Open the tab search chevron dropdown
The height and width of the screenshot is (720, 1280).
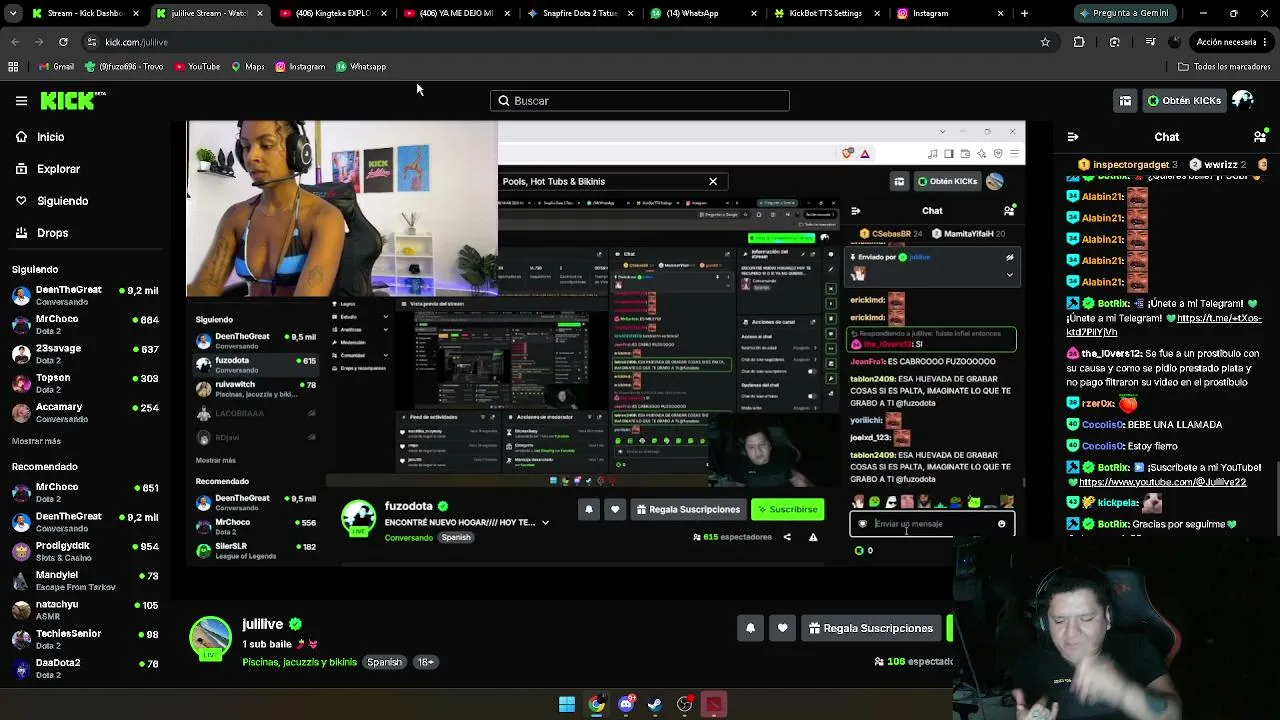click(x=15, y=13)
